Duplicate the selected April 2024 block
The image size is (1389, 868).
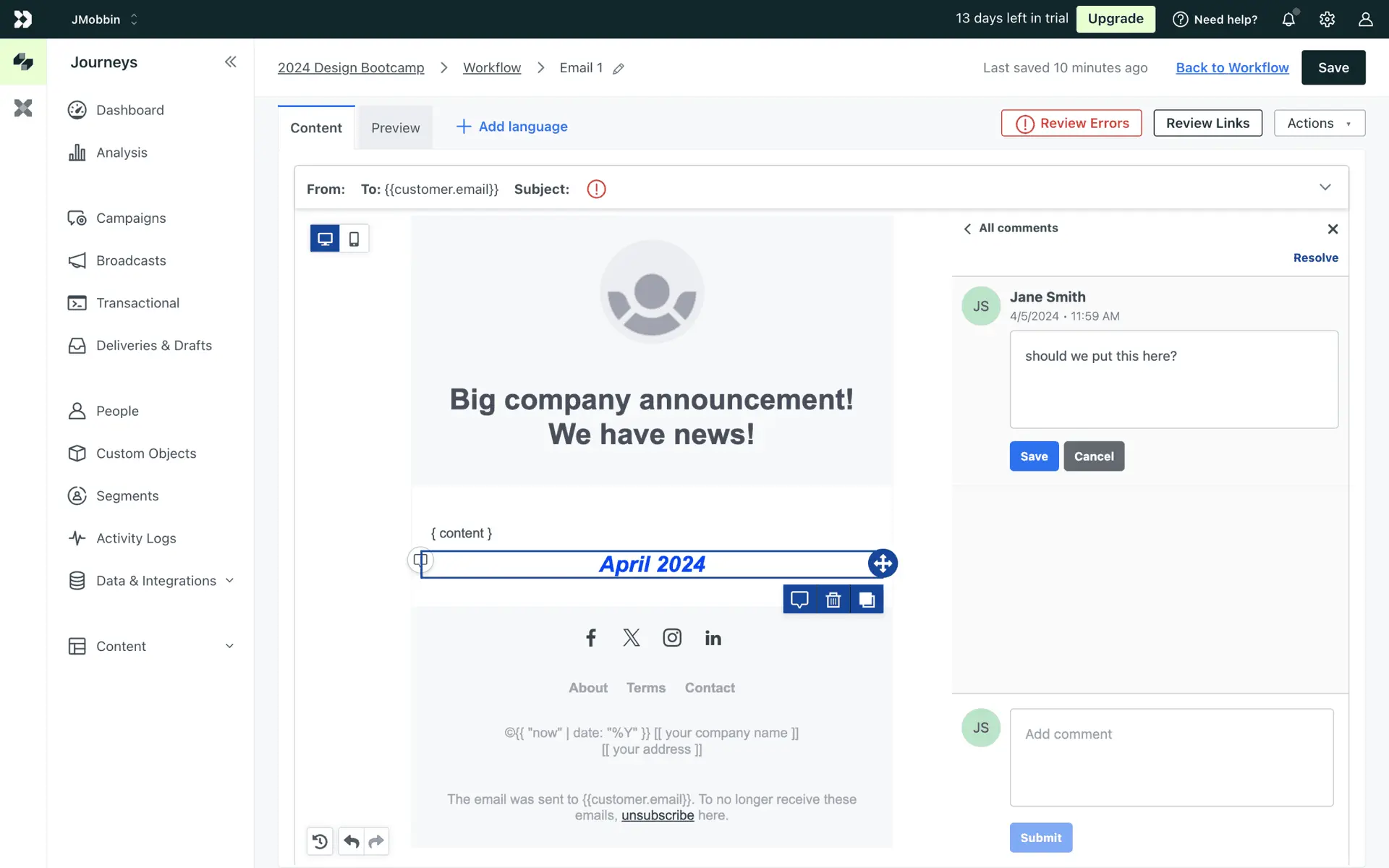[x=867, y=600]
